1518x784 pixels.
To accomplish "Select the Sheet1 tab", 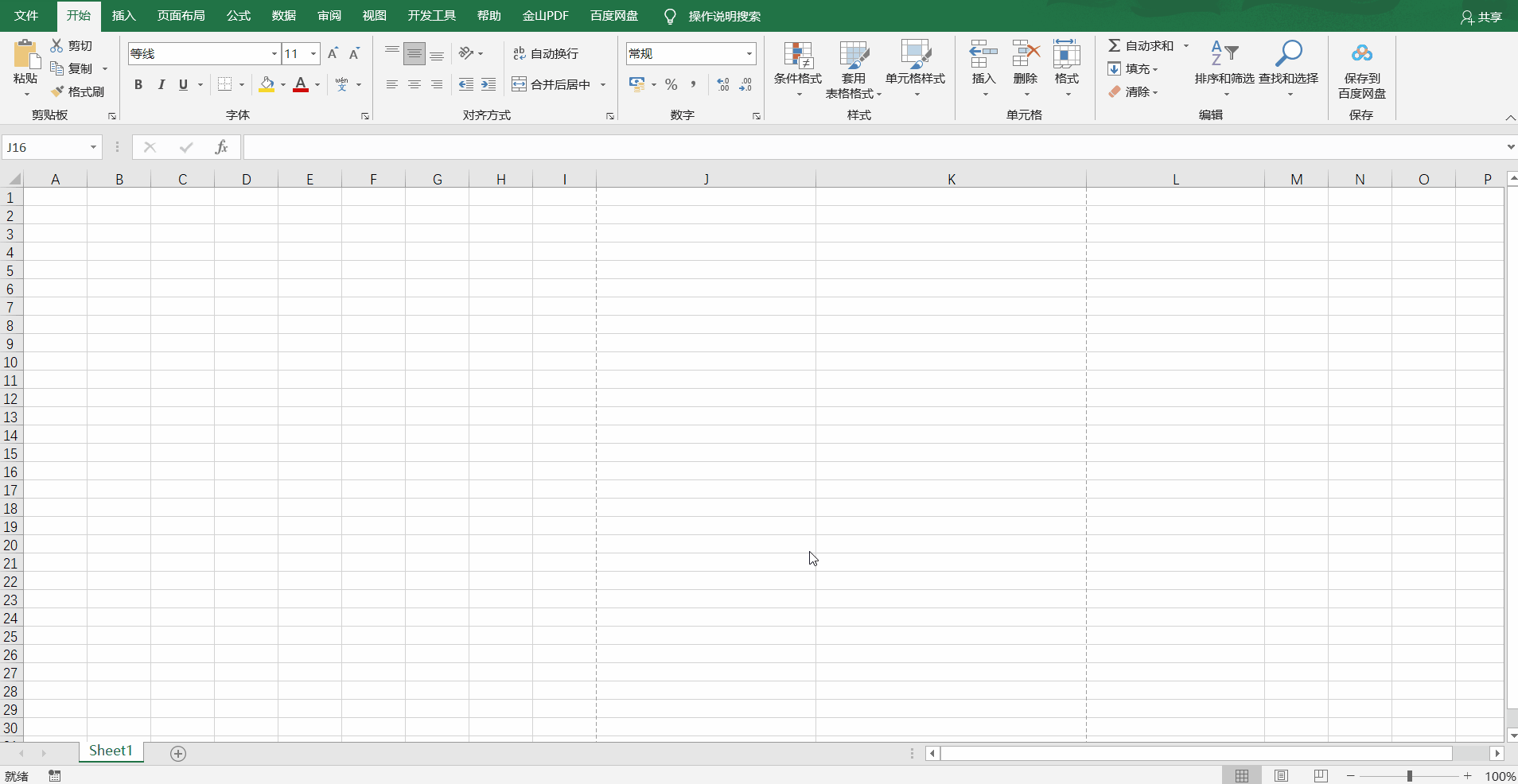I will [x=111, y=751].
